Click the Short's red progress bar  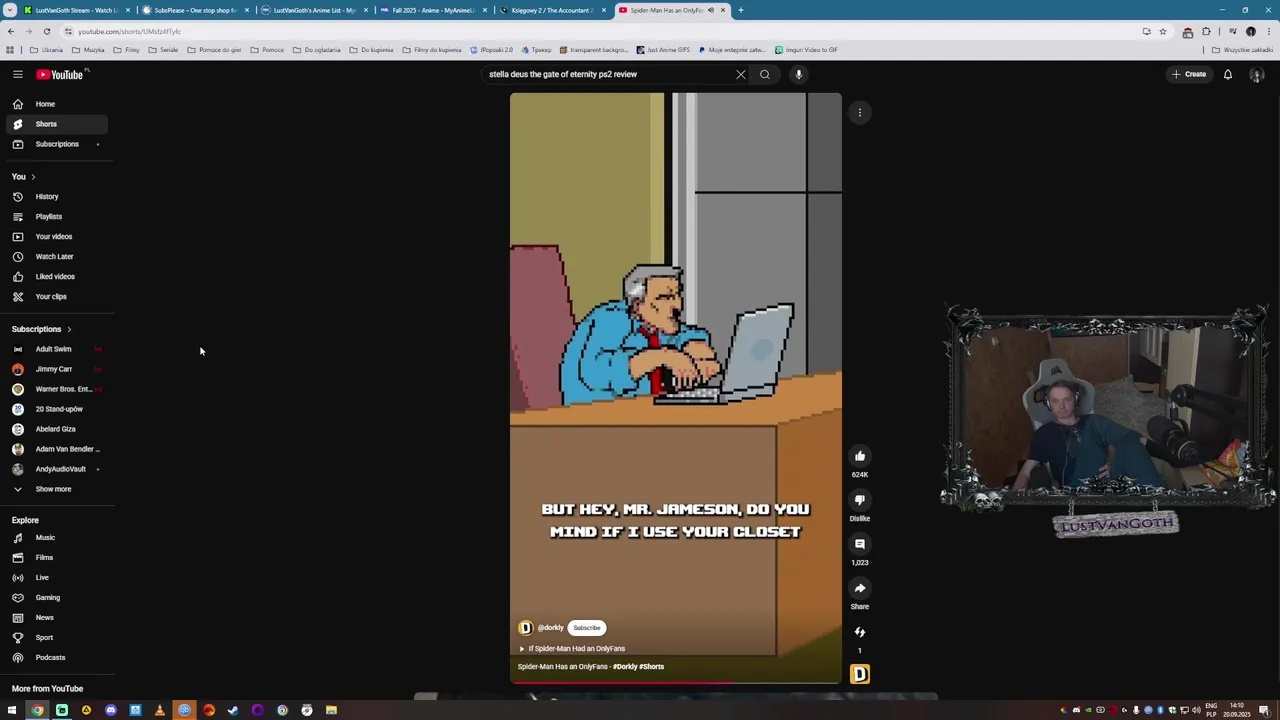[x=675, y=683]
